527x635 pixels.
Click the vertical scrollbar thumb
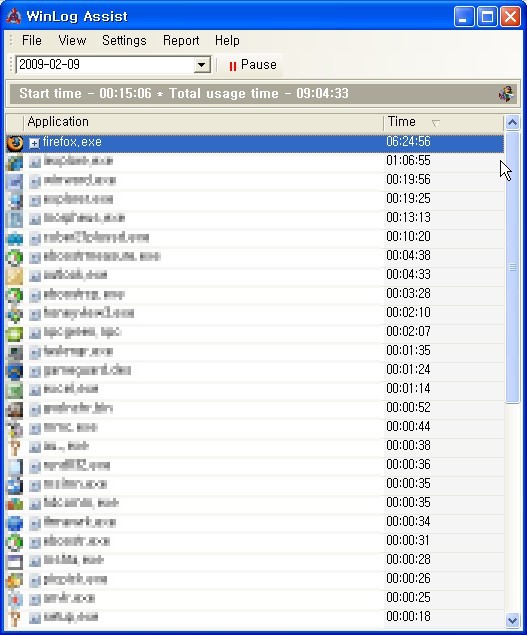pos(512,267)
